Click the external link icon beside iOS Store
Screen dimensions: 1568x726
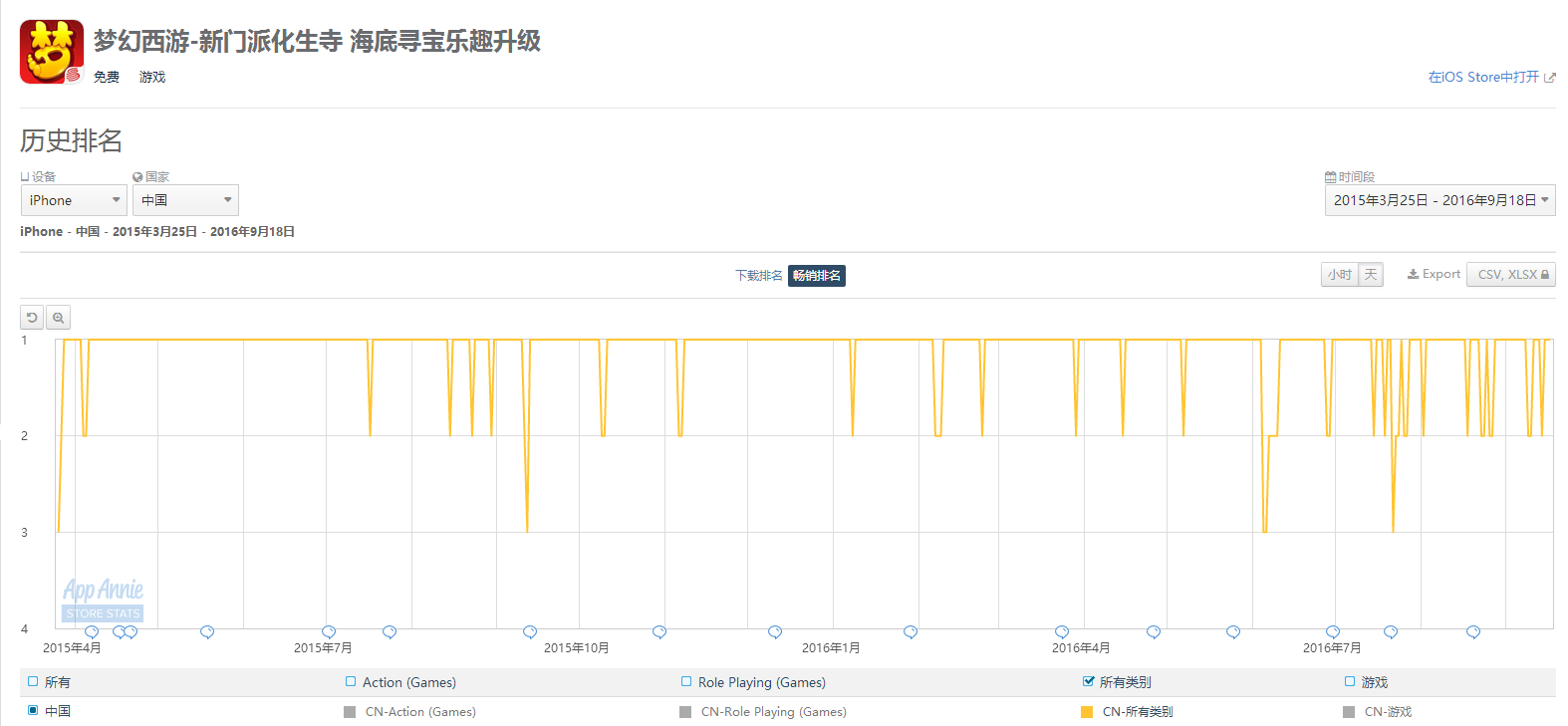tap(1549, 78)
